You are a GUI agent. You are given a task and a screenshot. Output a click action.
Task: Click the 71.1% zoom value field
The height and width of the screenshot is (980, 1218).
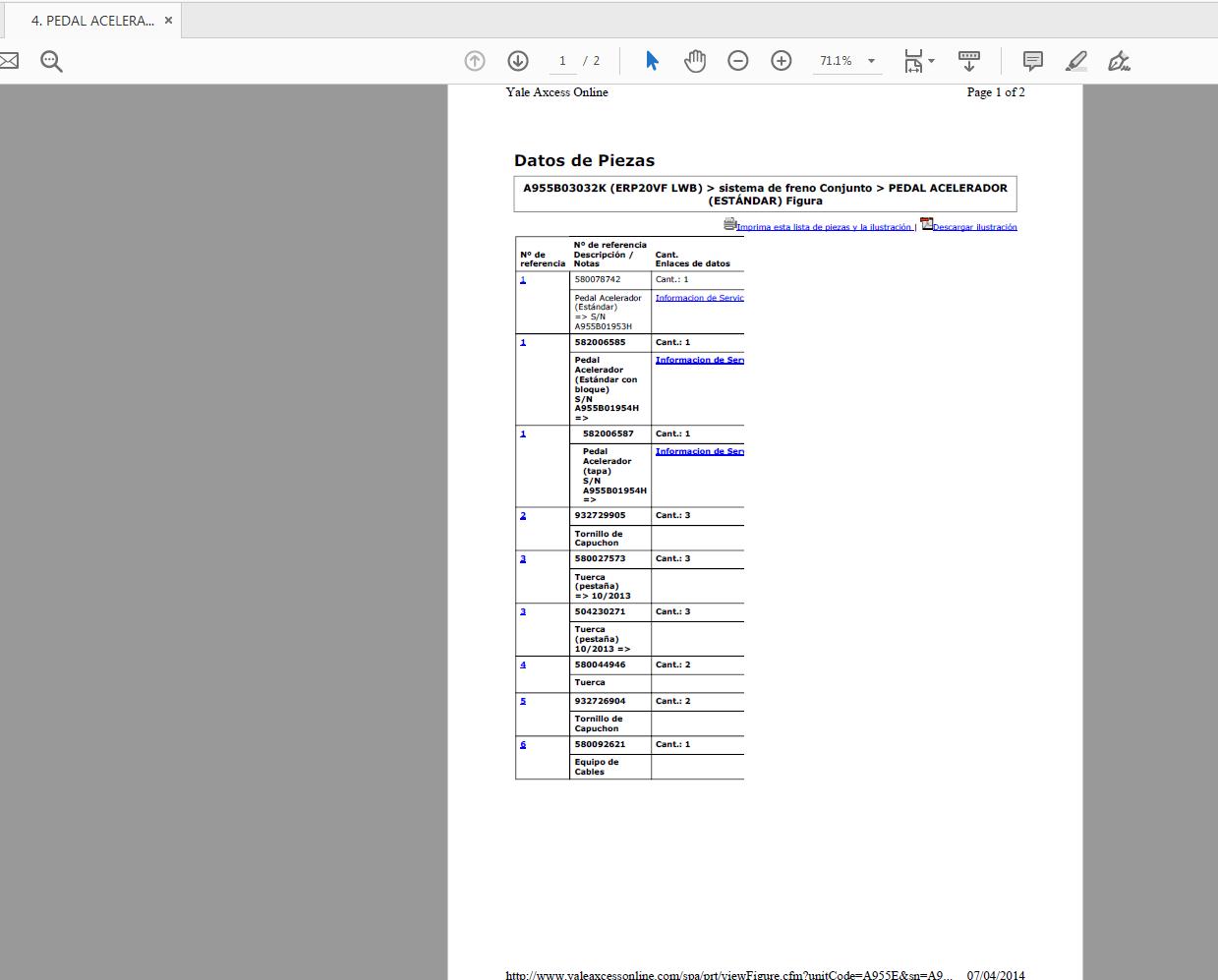[x=836, y=61]
